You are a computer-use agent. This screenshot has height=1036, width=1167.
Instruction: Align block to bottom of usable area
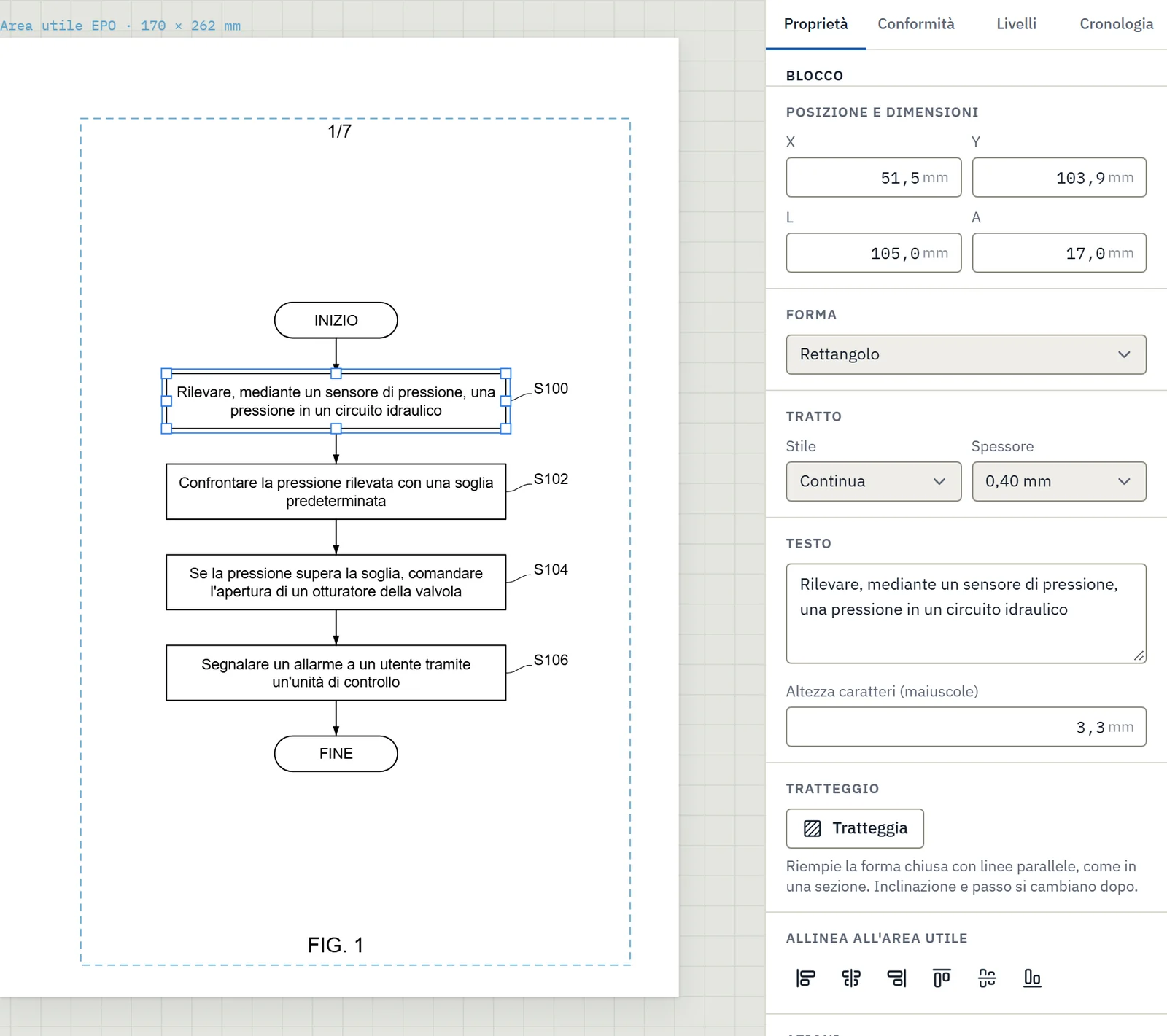tap(1032, 978)
